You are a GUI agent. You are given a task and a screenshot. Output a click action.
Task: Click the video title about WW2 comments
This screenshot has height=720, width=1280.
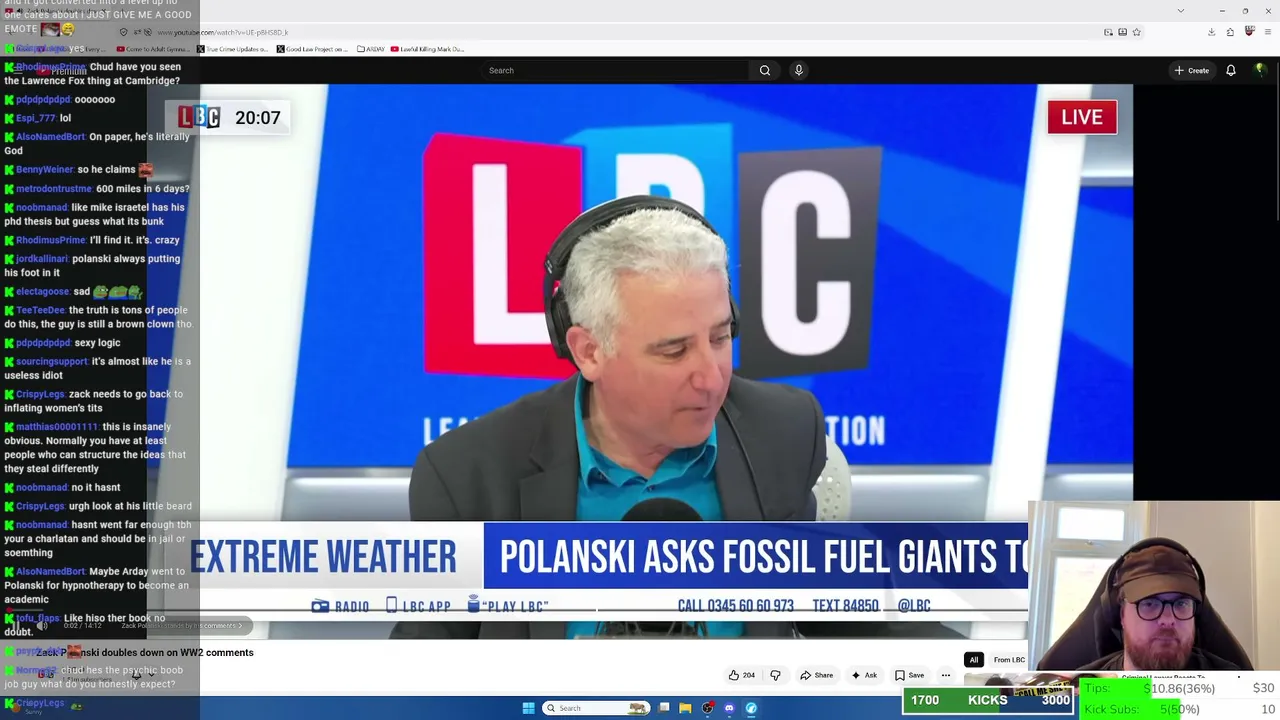(x=144, y=653)
